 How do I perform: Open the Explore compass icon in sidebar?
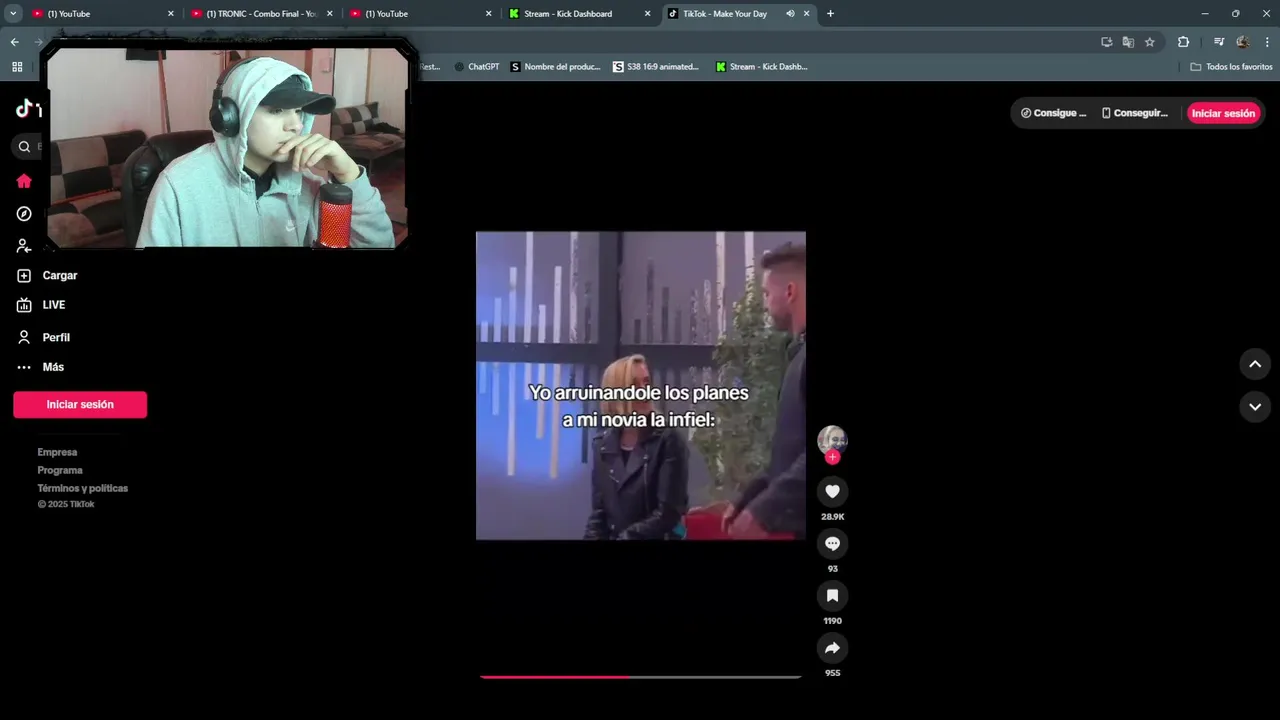pyautogui.click(x=24, y=214)
